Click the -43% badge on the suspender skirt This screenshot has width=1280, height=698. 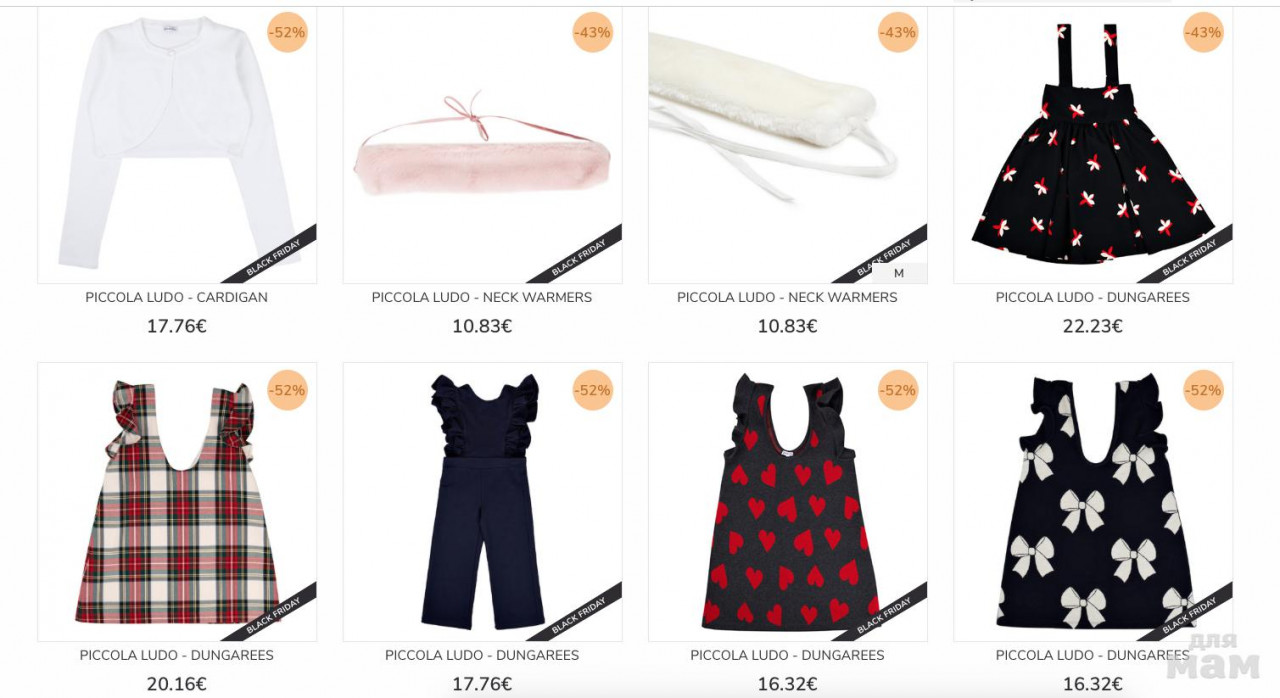(1203, 32)
